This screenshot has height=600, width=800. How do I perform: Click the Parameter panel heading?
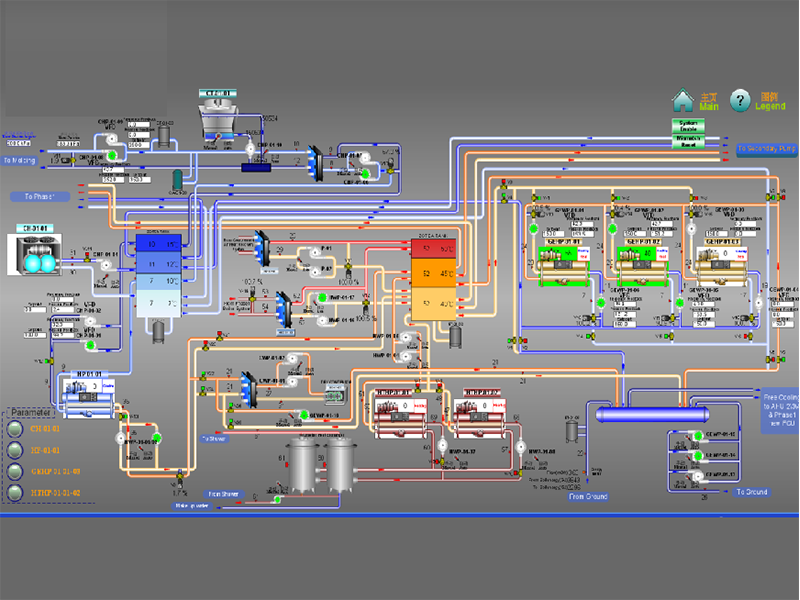tap(31, 412)
